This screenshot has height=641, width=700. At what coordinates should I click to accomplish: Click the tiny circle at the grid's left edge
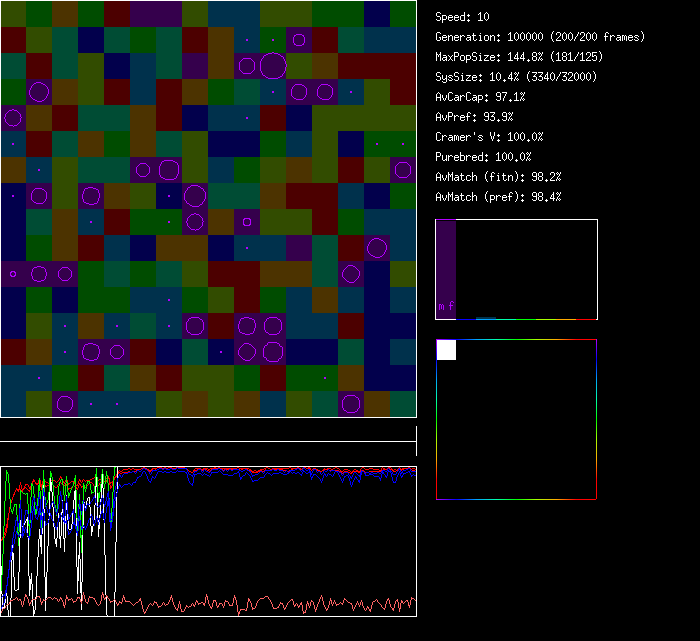coord(13,273)
